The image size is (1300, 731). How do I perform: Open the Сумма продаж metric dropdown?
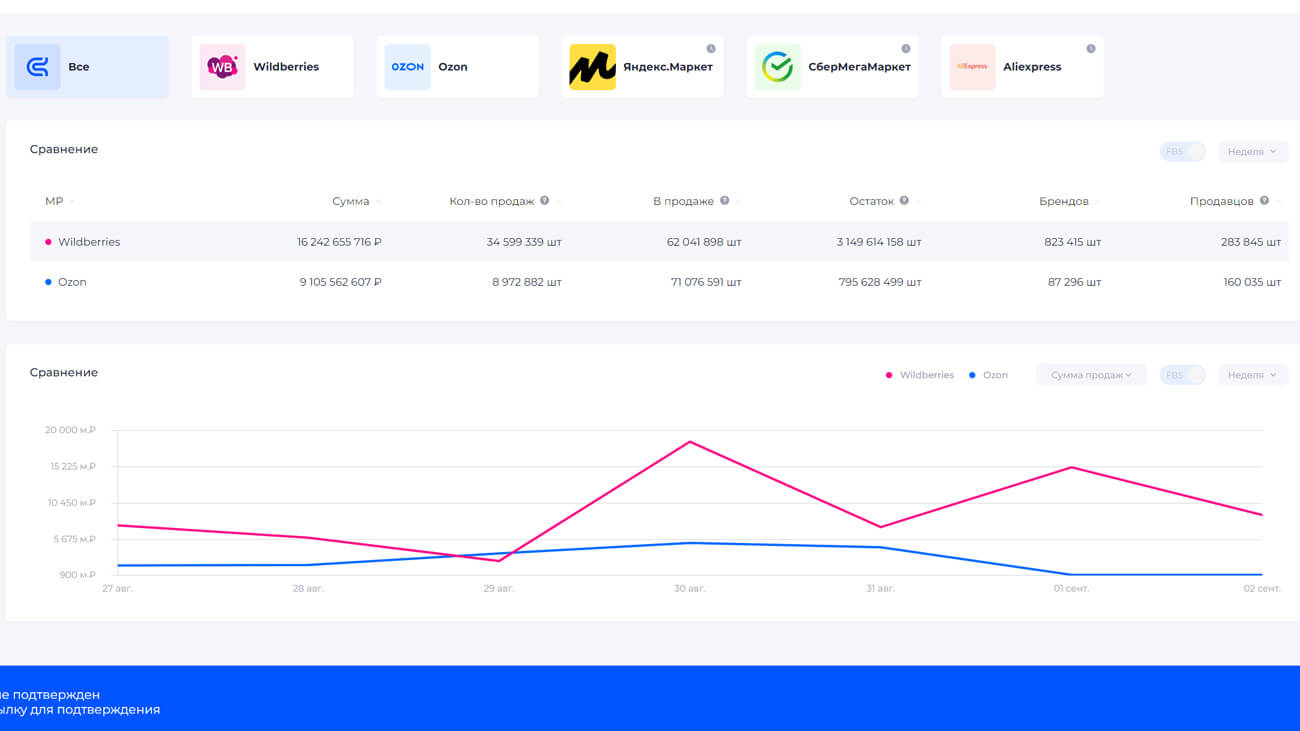[1091, 375]
